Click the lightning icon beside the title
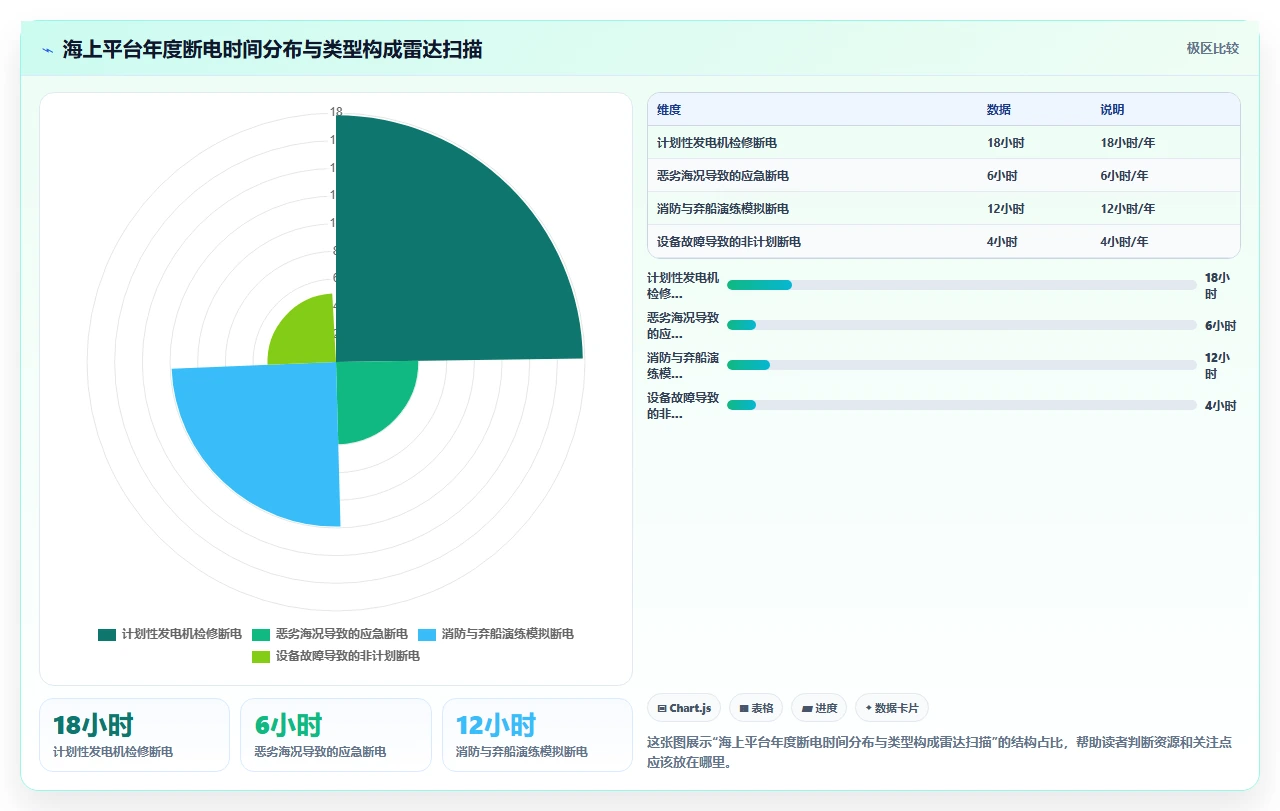Viewport: 1280px width, 811px height. pyautogui.click(x=48, y=50)
